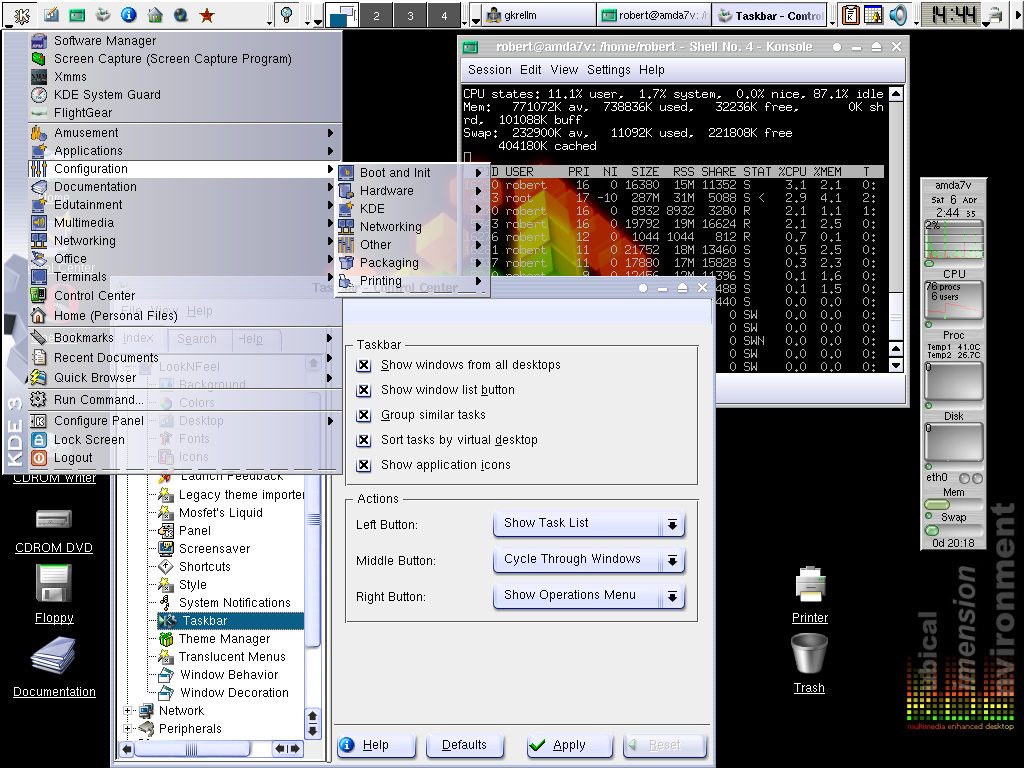Select Window Decoration in tree
Viewport: 1024px width, 768px height.
click(x=234, y=693)
